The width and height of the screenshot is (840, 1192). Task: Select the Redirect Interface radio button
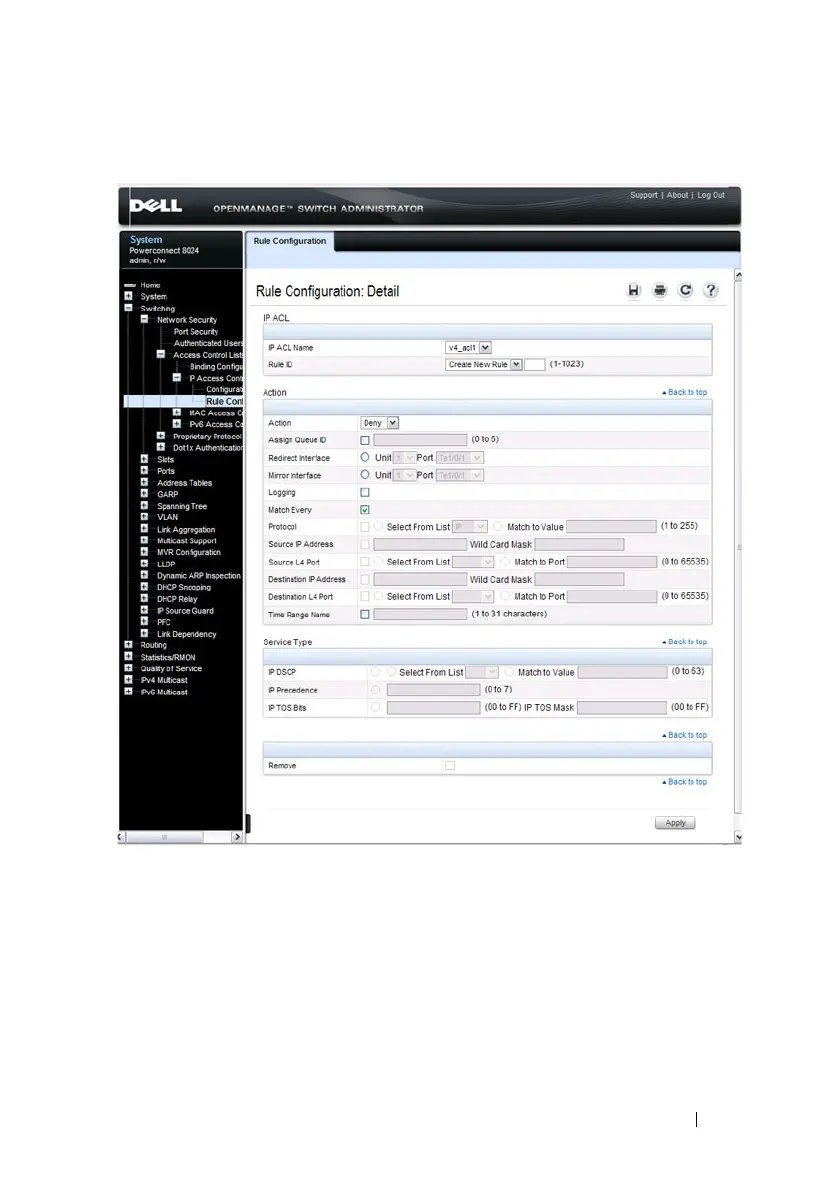click(365, 458)
